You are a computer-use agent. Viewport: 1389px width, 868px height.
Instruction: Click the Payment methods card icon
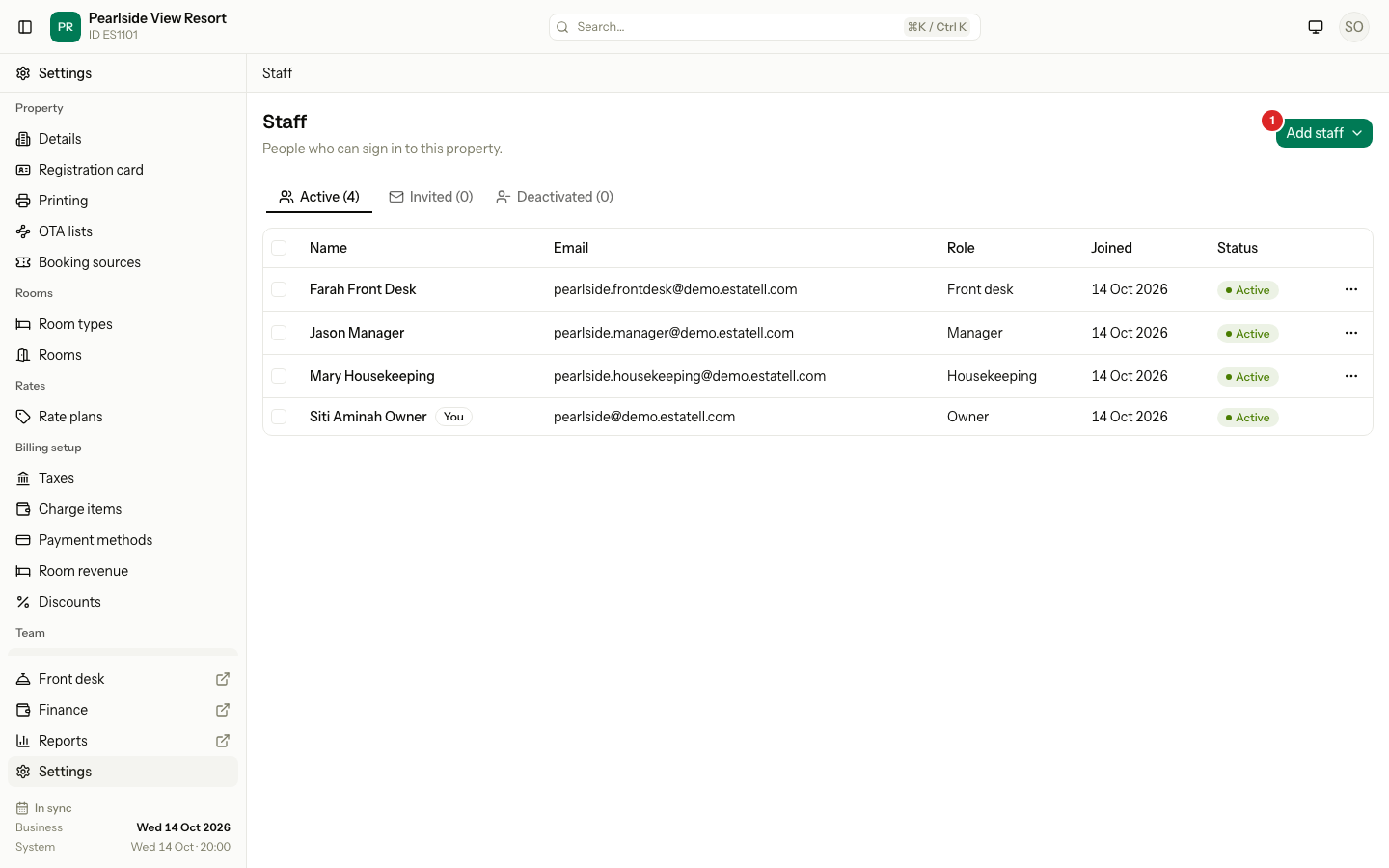pos(23,540)
